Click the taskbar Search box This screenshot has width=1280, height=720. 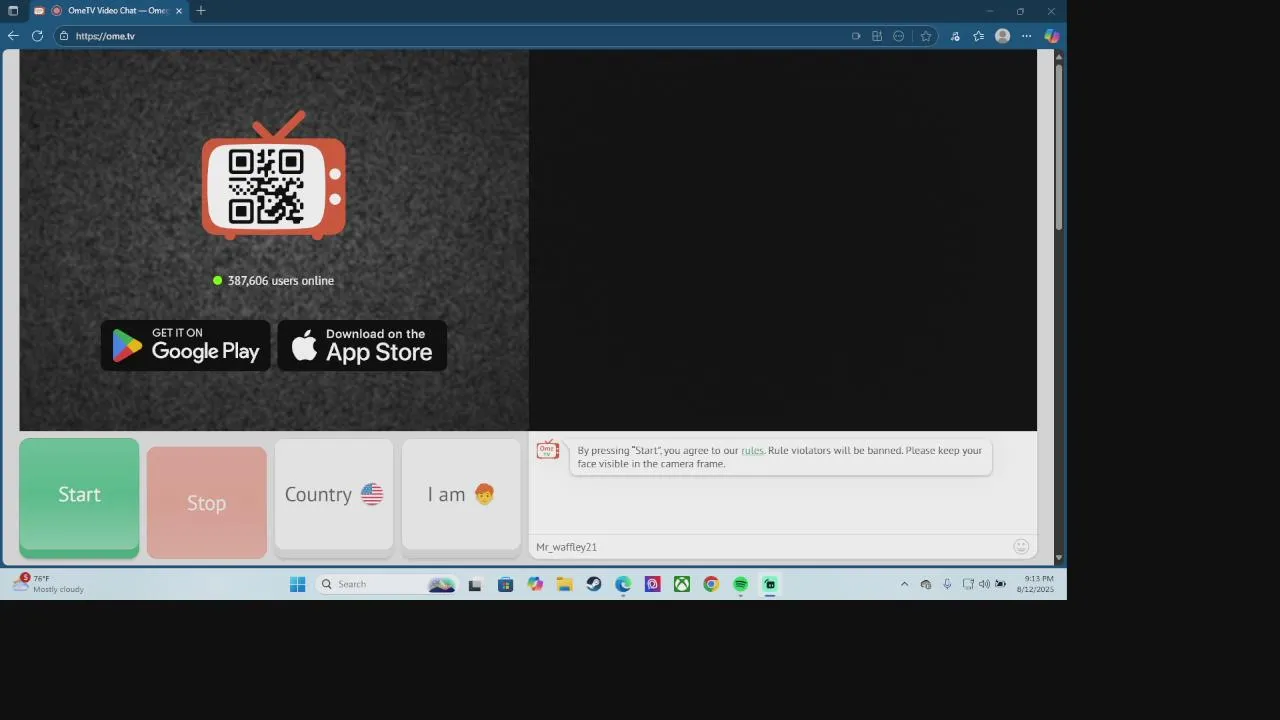[386, 584]
